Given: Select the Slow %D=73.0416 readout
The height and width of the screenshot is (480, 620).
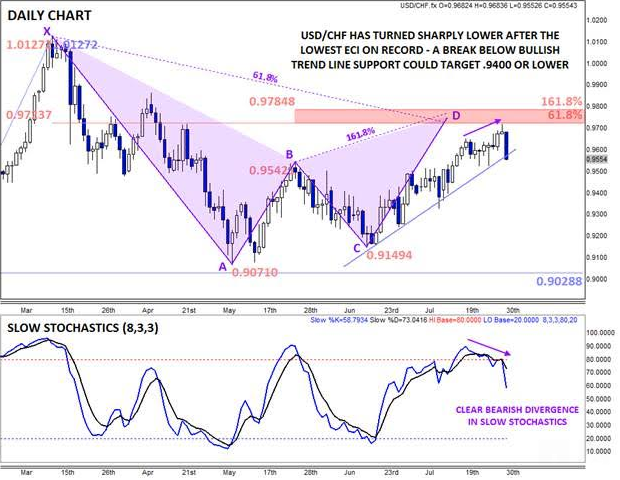Looking at the screenshot, I should point(398,320).
